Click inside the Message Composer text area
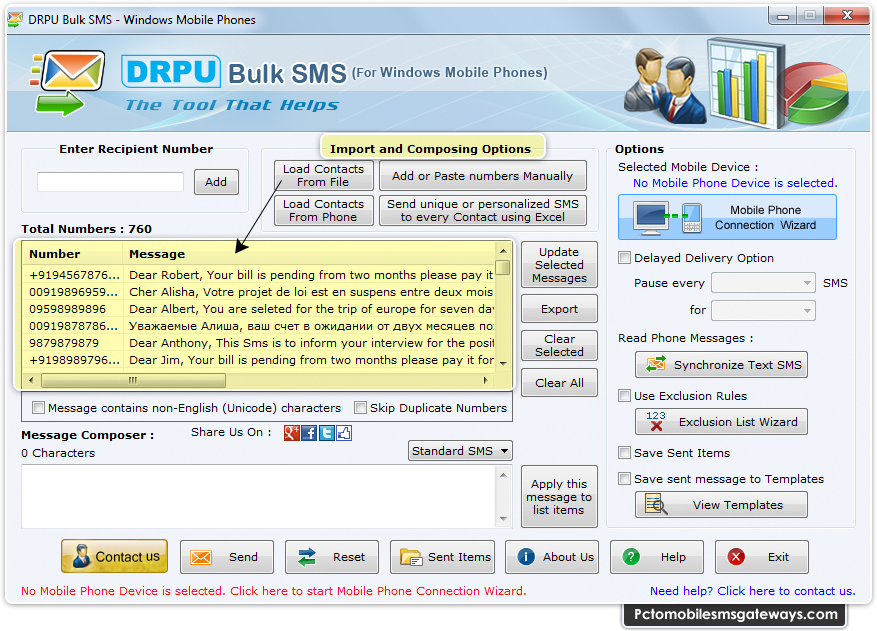 point(259,496)
